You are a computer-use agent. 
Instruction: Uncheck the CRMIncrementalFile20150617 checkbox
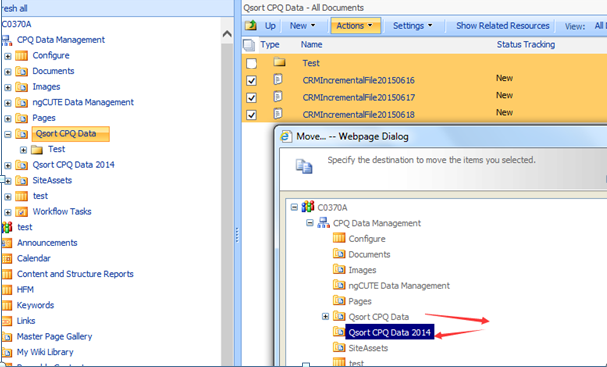[251, 98]
